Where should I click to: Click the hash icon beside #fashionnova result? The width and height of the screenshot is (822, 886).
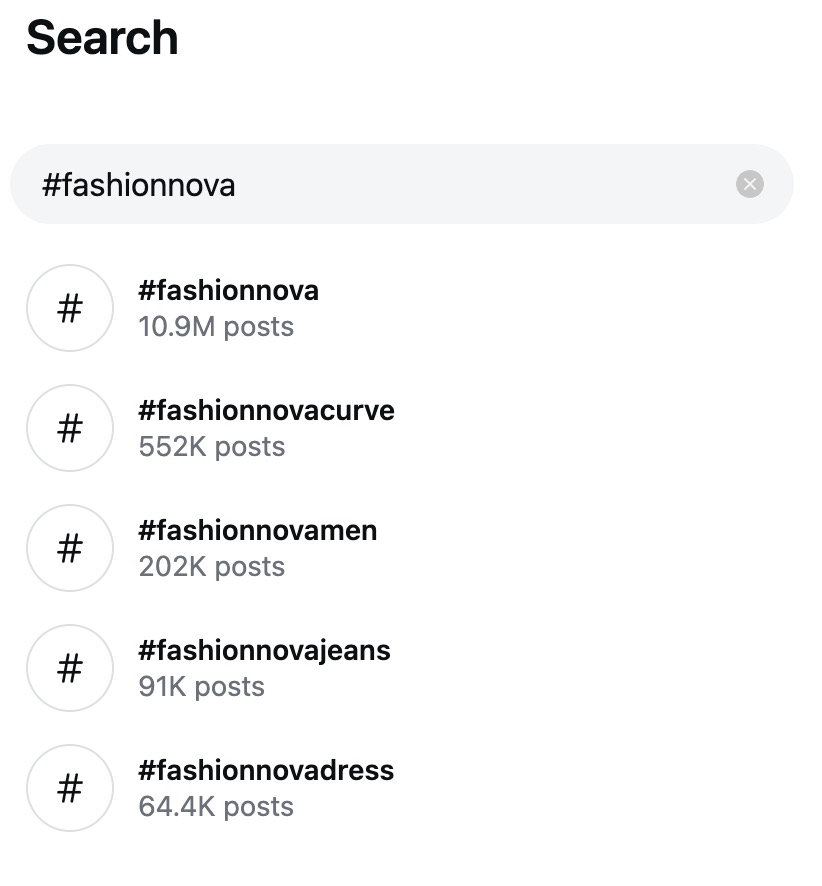tap(70, 308)
